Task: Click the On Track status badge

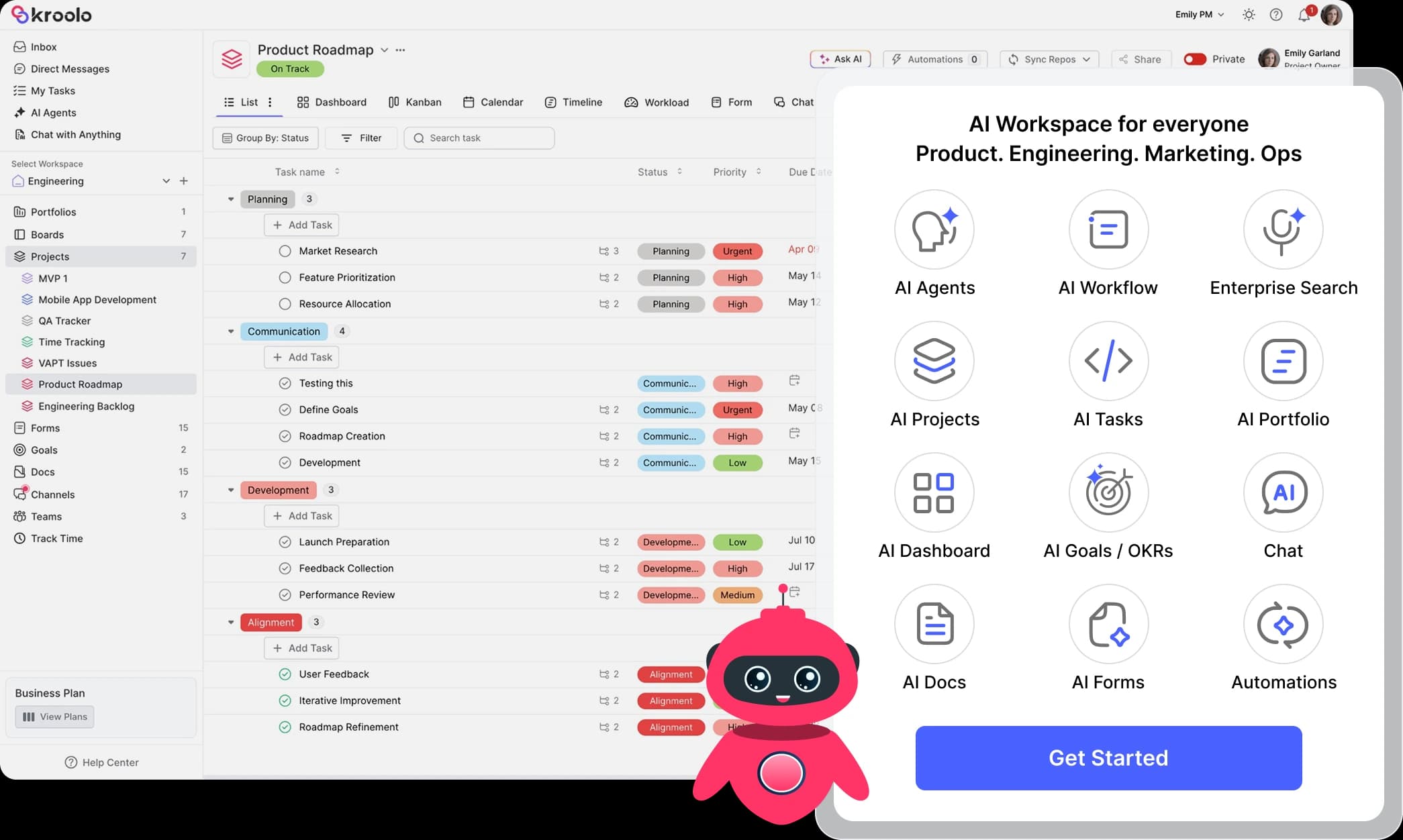Action: [x=290, y=69]
